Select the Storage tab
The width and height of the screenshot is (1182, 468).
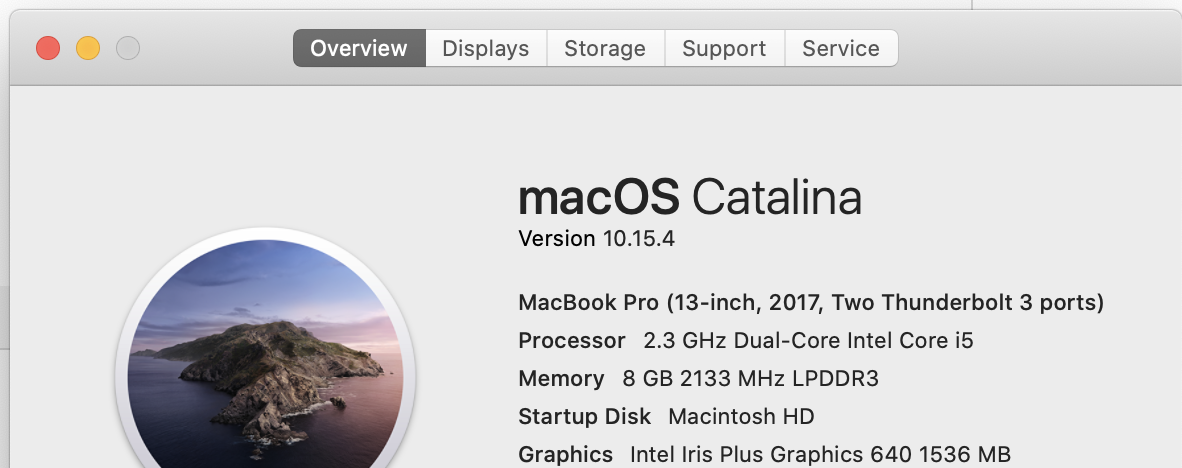click(605, 48)
